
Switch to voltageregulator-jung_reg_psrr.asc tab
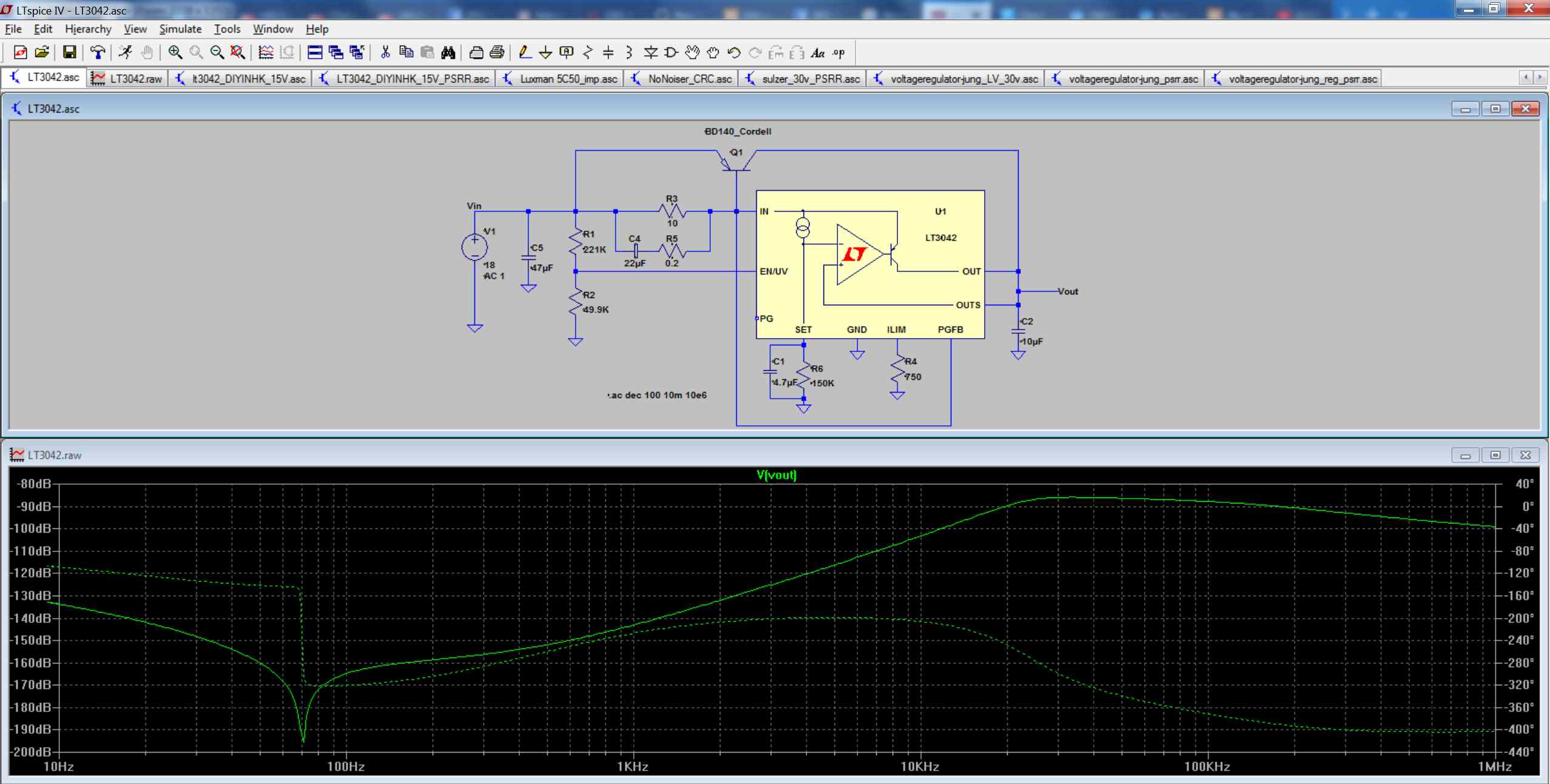pos(1294,79)
